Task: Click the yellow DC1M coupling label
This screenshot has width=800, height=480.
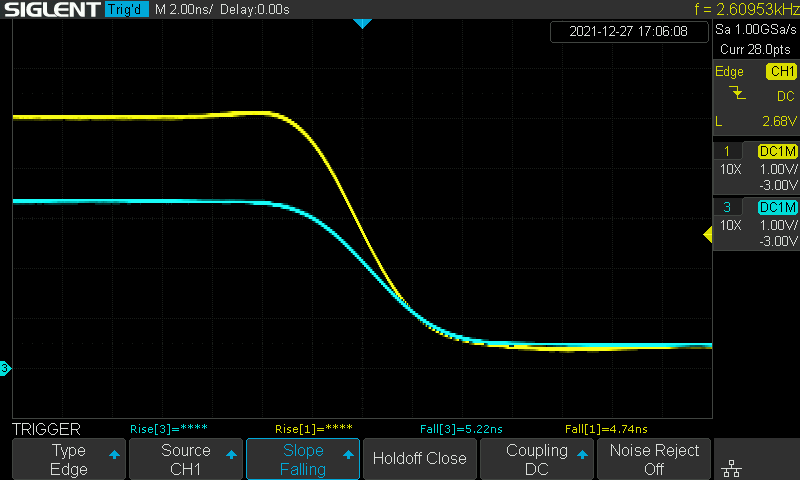Action: pos(778,151)
